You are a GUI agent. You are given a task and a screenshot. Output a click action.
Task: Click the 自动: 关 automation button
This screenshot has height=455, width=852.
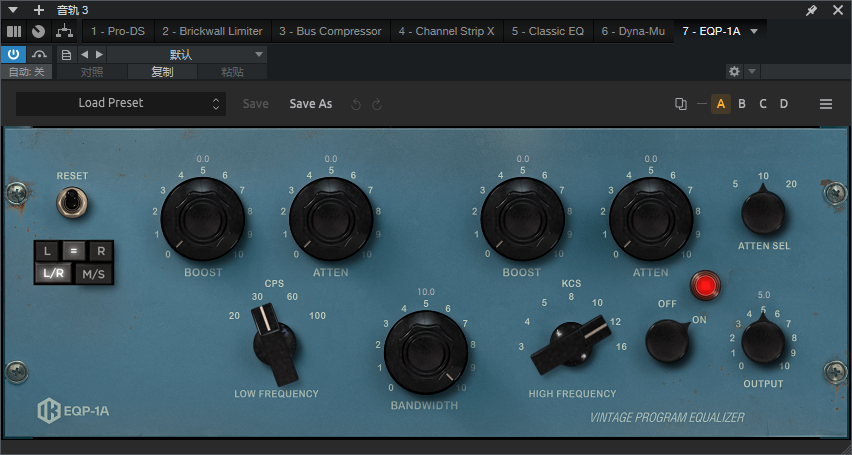pos(27,72)
